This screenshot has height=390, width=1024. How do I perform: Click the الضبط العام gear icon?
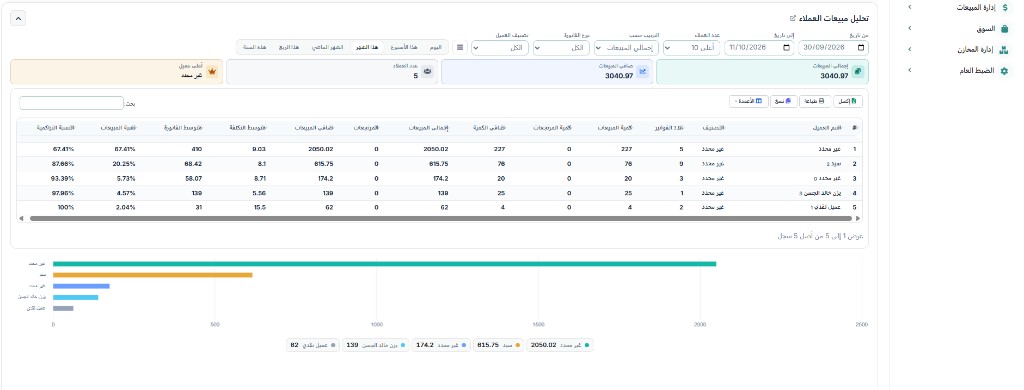pyautogui.click(x=1004, y=71)
